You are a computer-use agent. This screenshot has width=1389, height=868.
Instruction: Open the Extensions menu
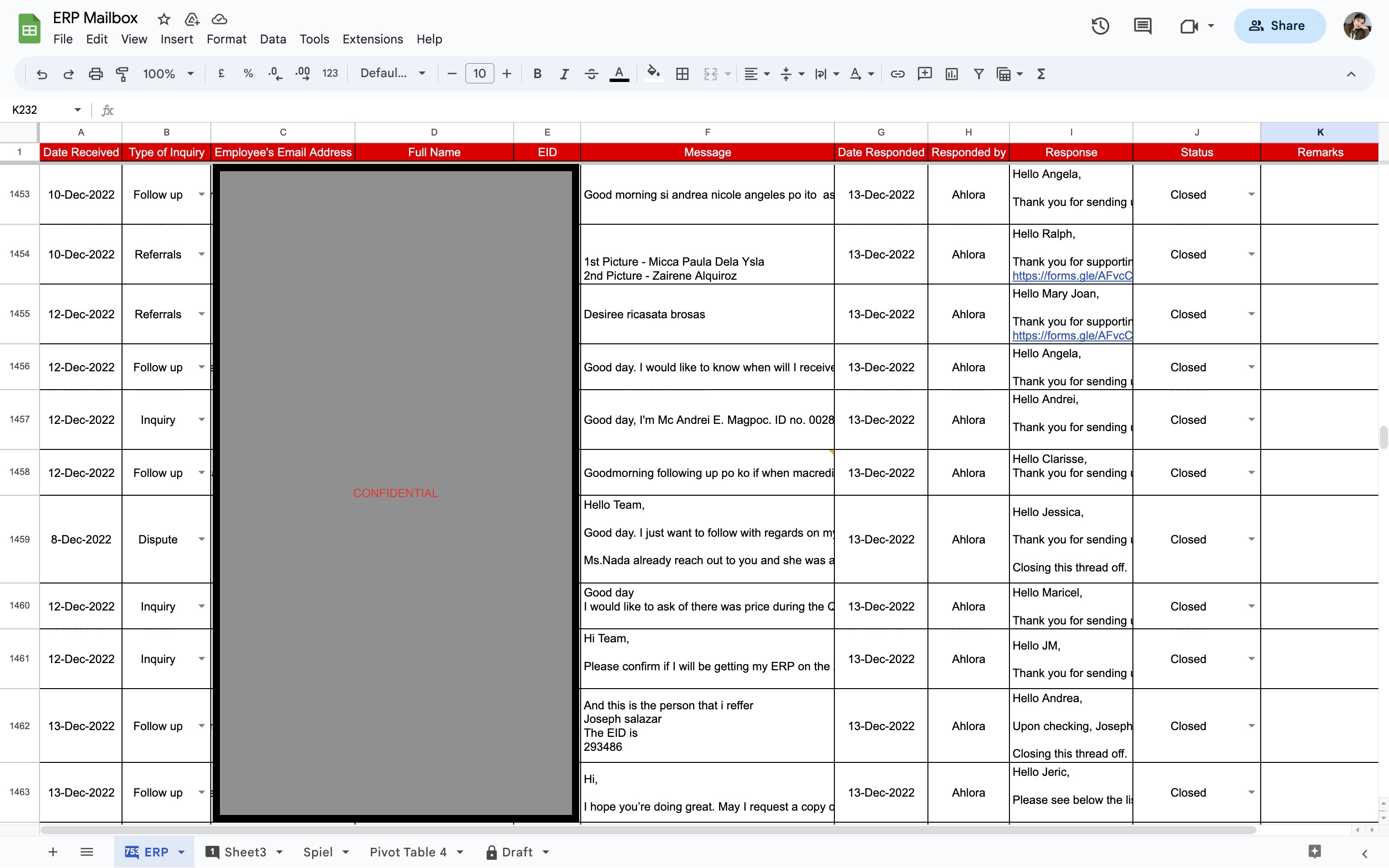[372, 39]
